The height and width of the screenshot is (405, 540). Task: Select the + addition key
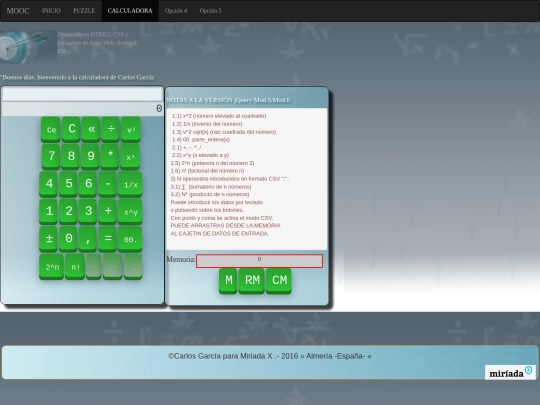[x=107, y=211]
